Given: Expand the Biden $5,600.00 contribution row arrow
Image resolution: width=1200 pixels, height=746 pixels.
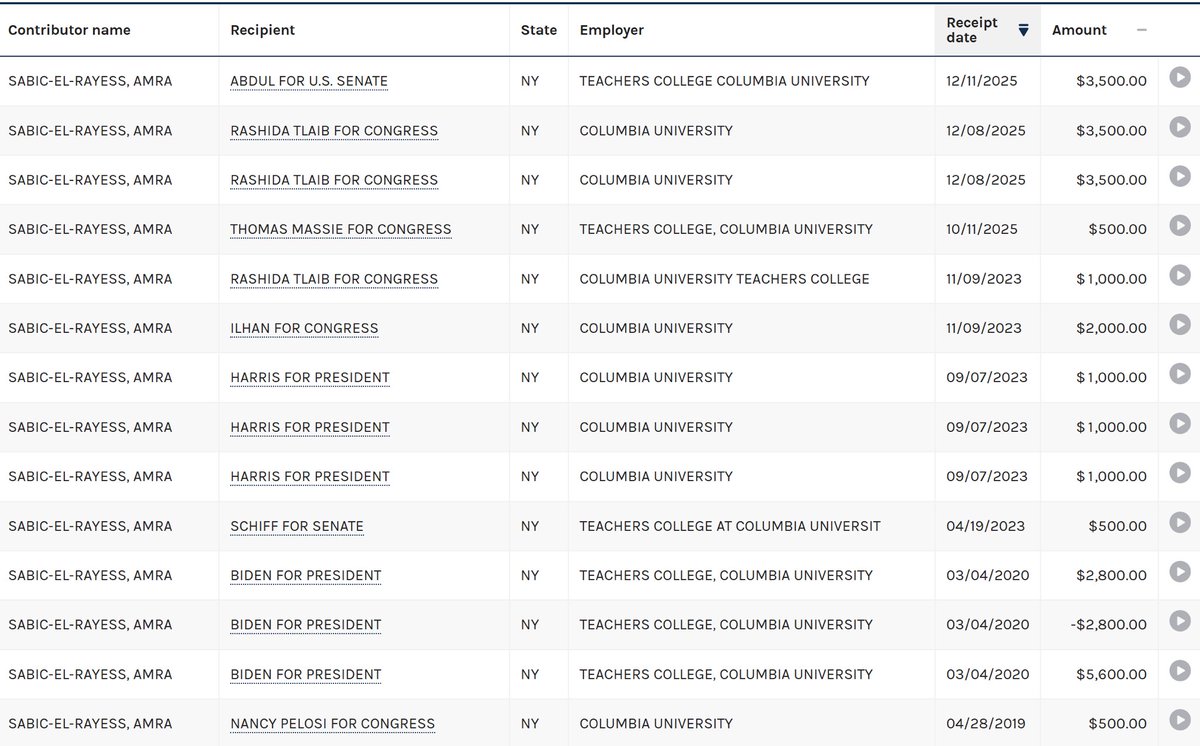Looking at the screenshot, I should [1180, 670].
